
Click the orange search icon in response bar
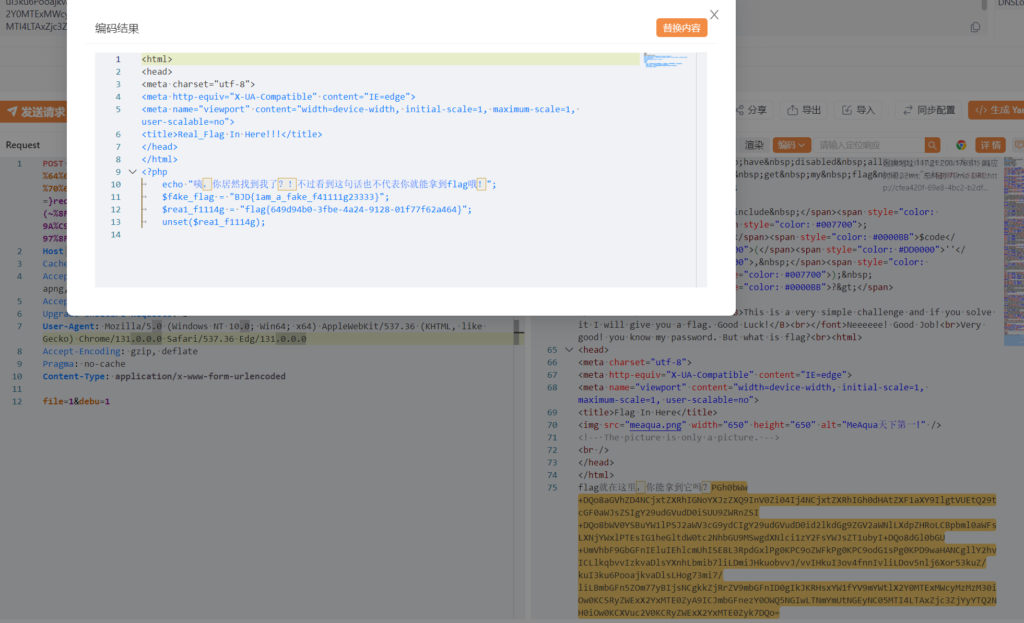tap(932, 145)
